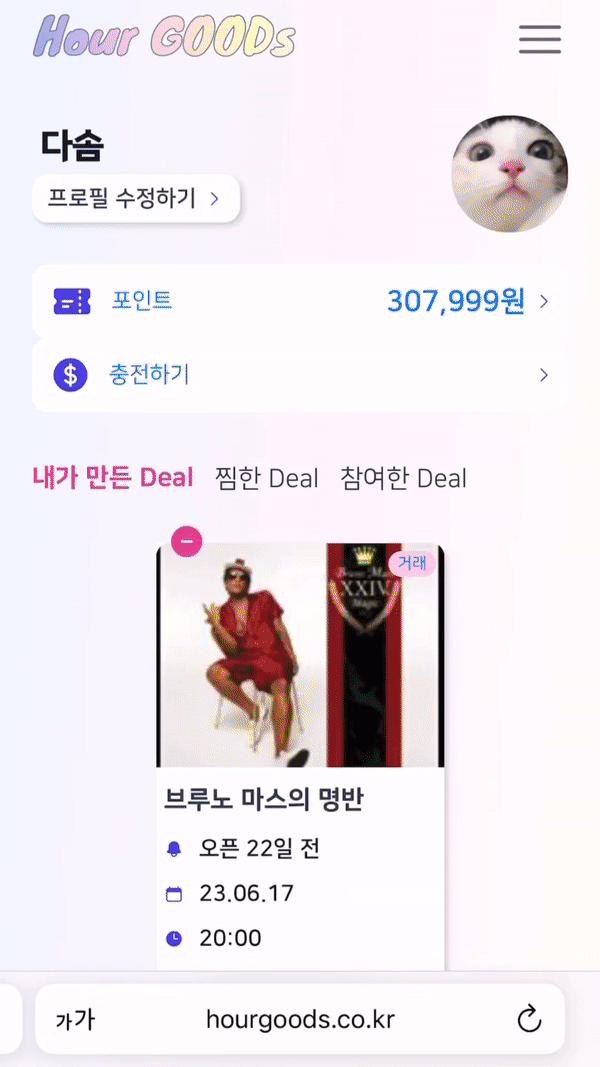Click the dollar coin icon beside 충전하기

click(x=71, y=375)
